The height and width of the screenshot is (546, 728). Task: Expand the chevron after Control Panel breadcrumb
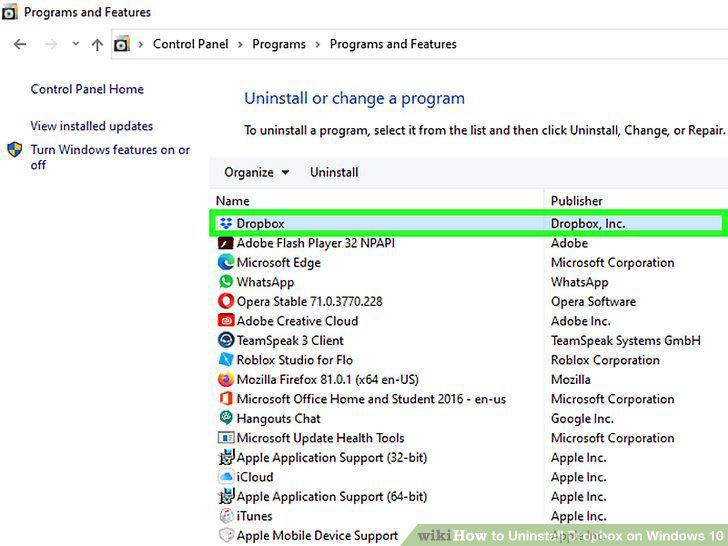click(x=240, y=45)
